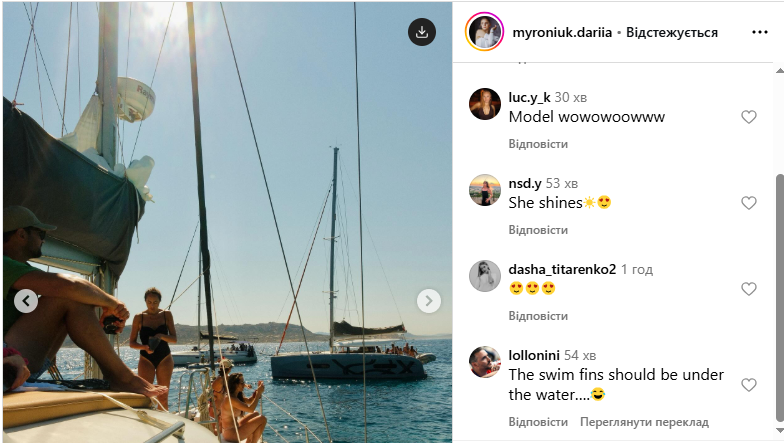The height and width of the screenshot is (443, 784).
Task: View dasha_titarenko2's profile avatar
Action: click(485, 276)
